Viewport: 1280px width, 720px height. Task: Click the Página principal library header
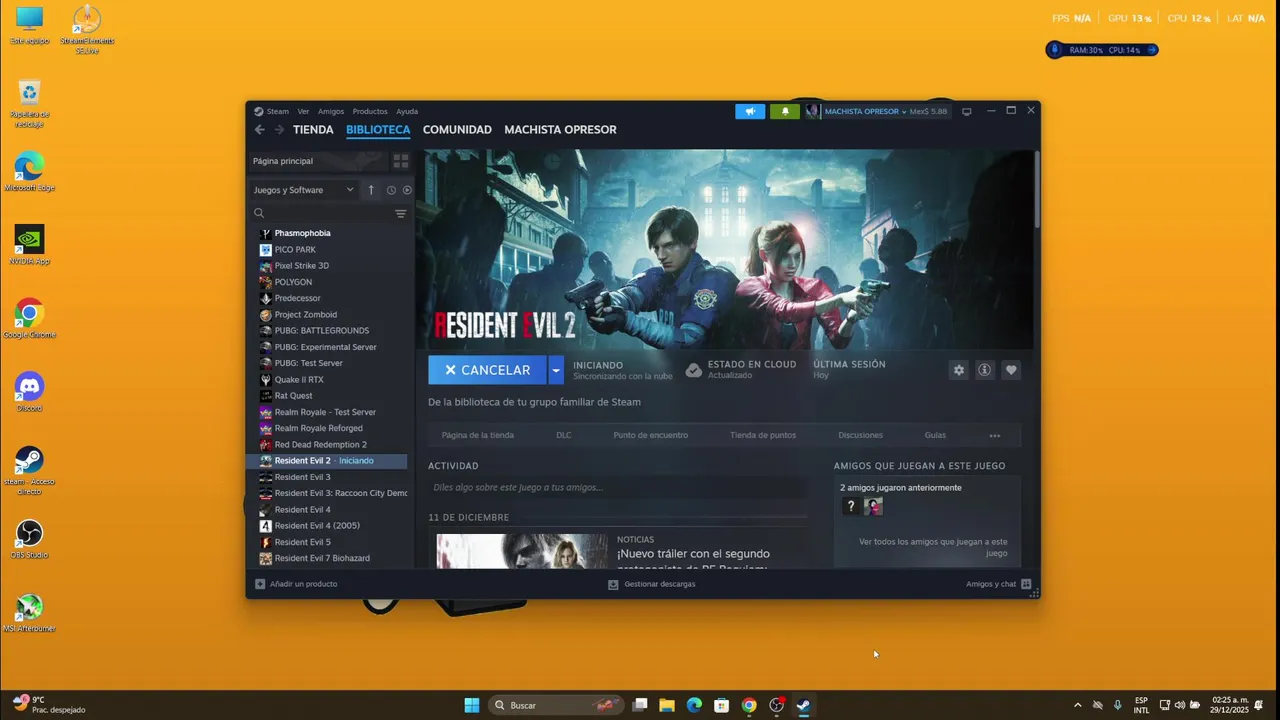[x=318, y=161]
